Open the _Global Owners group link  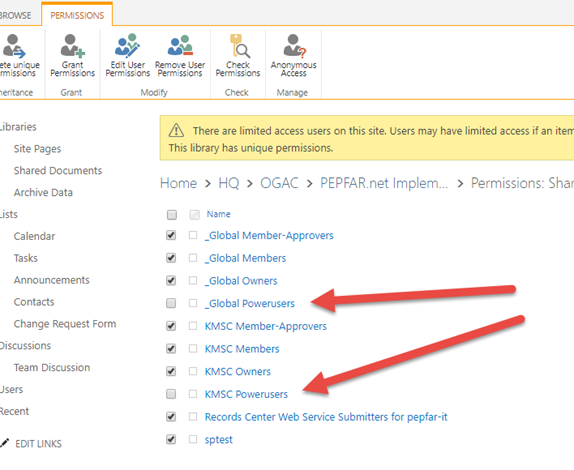click(x=241, y=281)
